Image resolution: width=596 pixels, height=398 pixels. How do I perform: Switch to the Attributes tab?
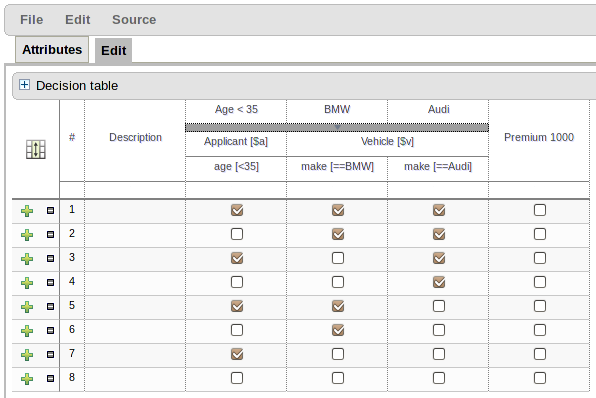pyautogui.click(x=52, y=50)
